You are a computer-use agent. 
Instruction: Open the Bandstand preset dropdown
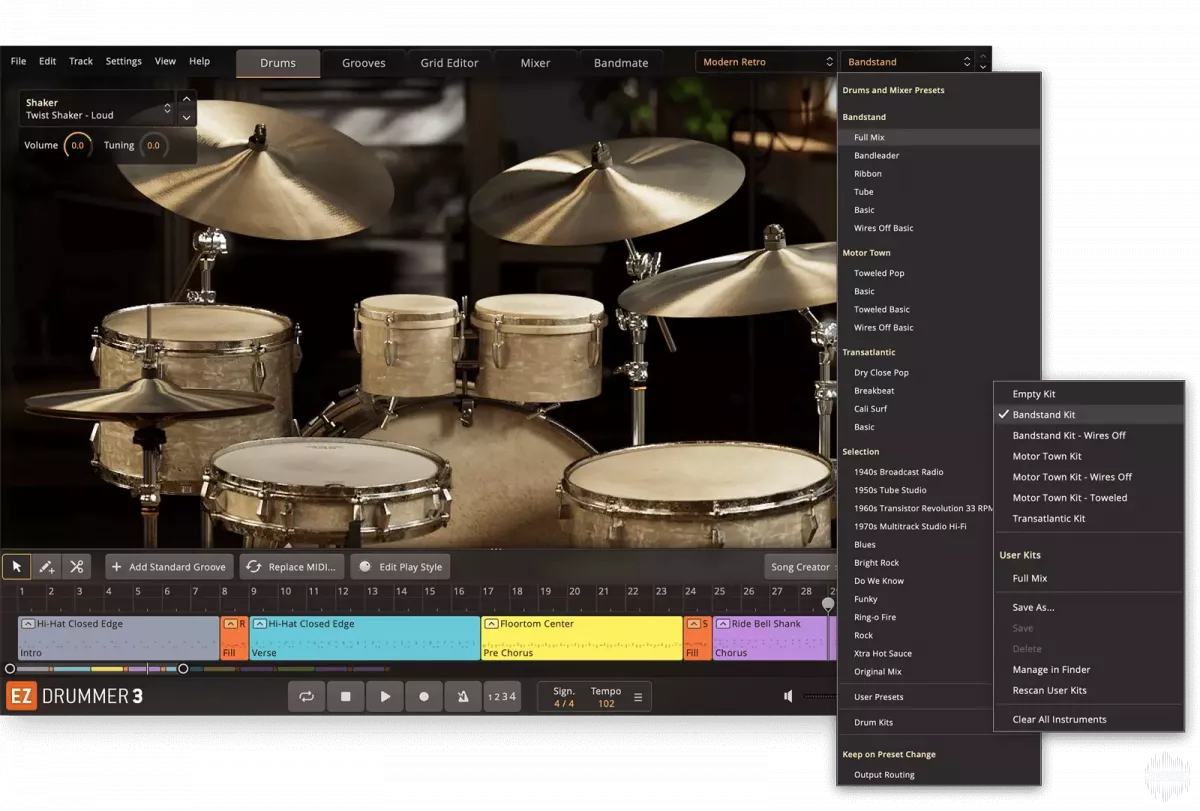908,62
